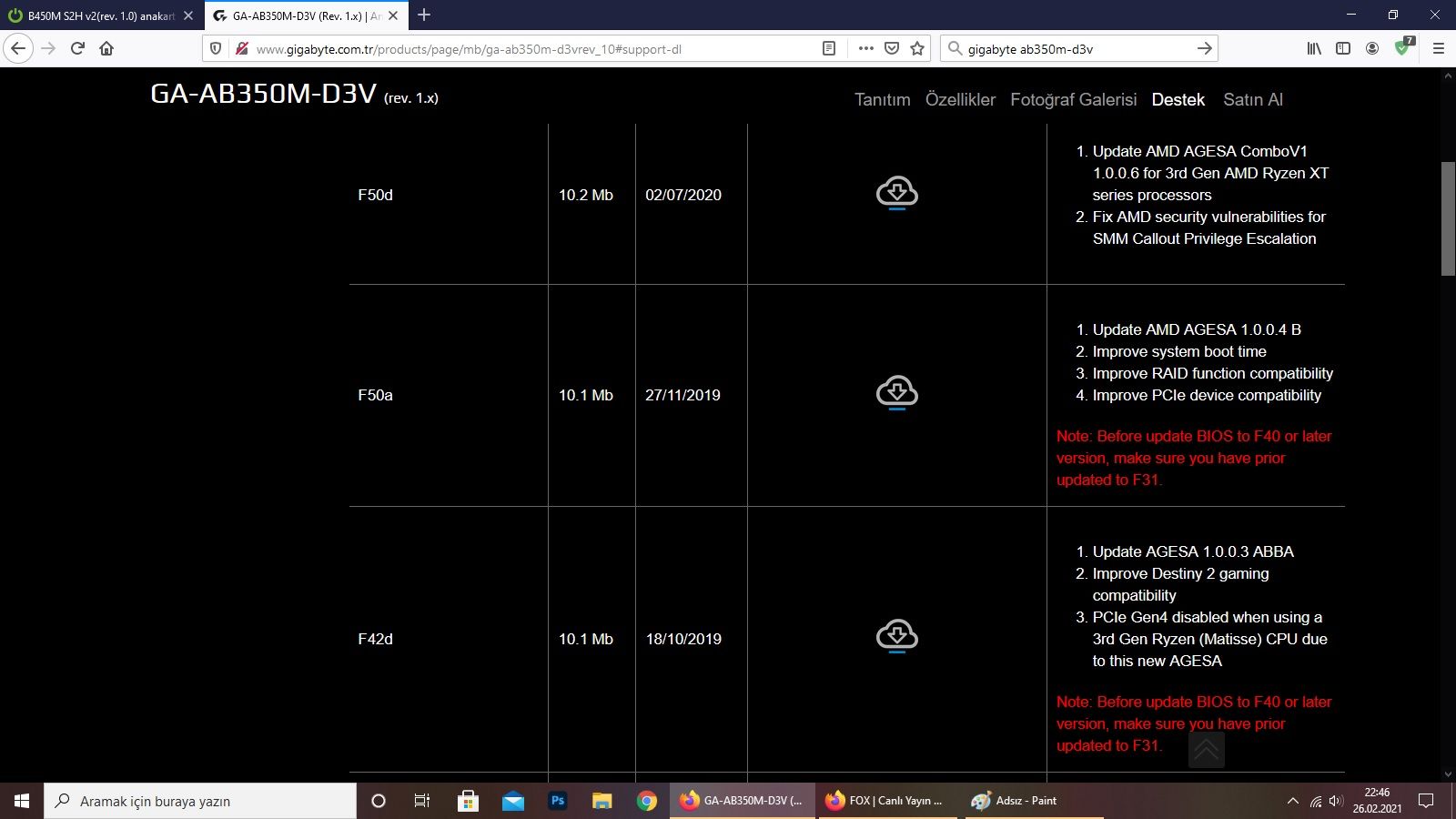Click the page vertical scrollbar thumb
1456x819 pixels.
pyautogui.click(x=1448, y=218)
